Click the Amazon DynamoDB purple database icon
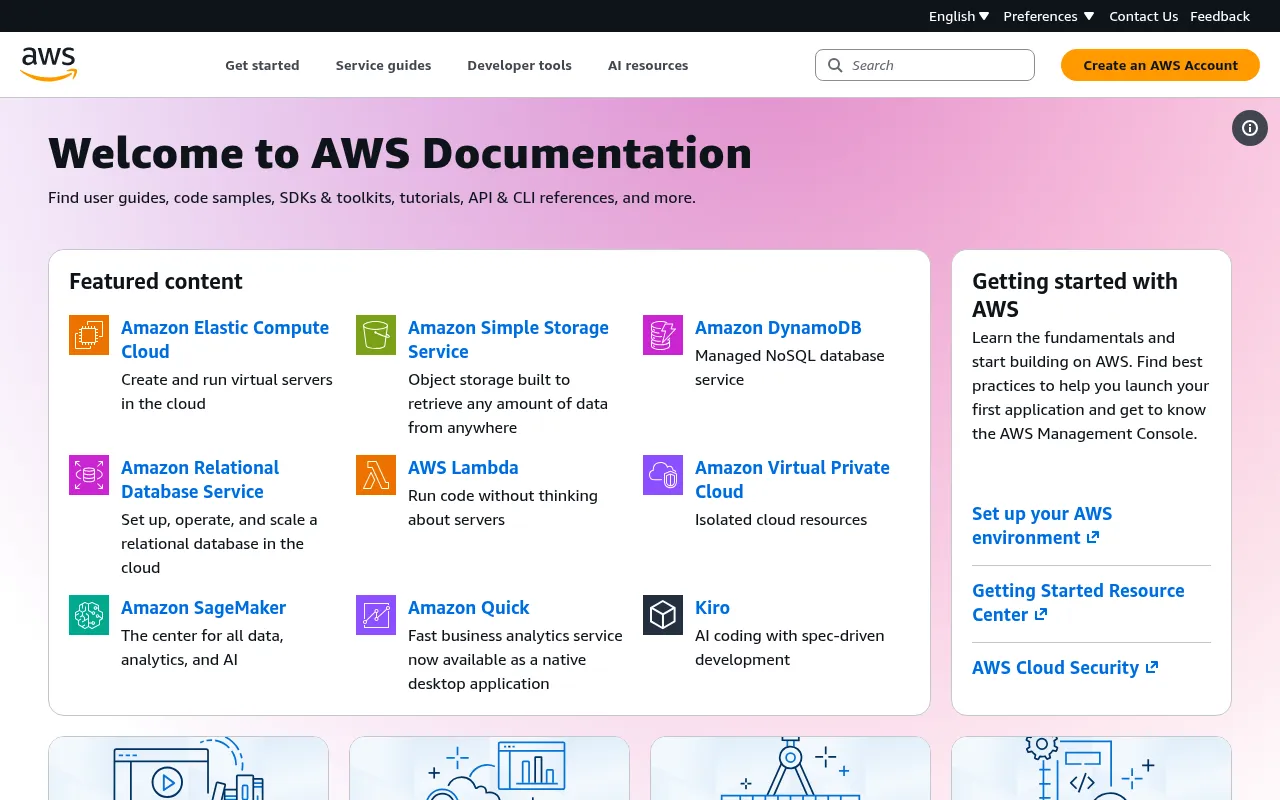 point(663,335)
